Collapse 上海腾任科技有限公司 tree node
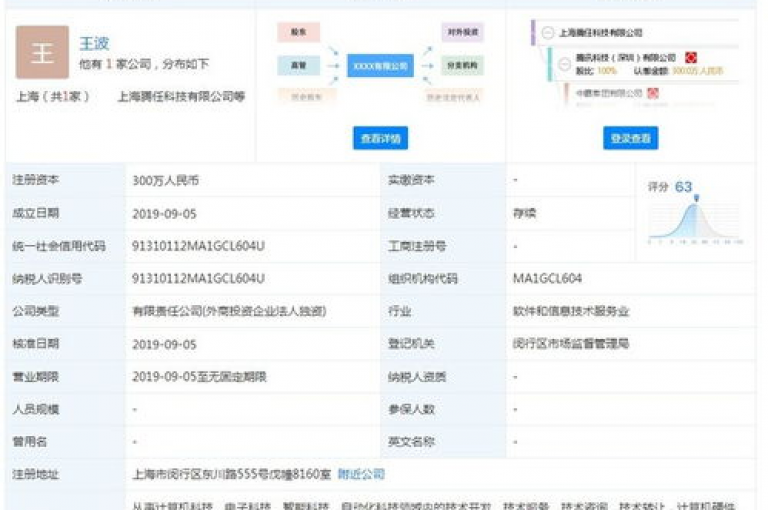 tap(548, 33)
